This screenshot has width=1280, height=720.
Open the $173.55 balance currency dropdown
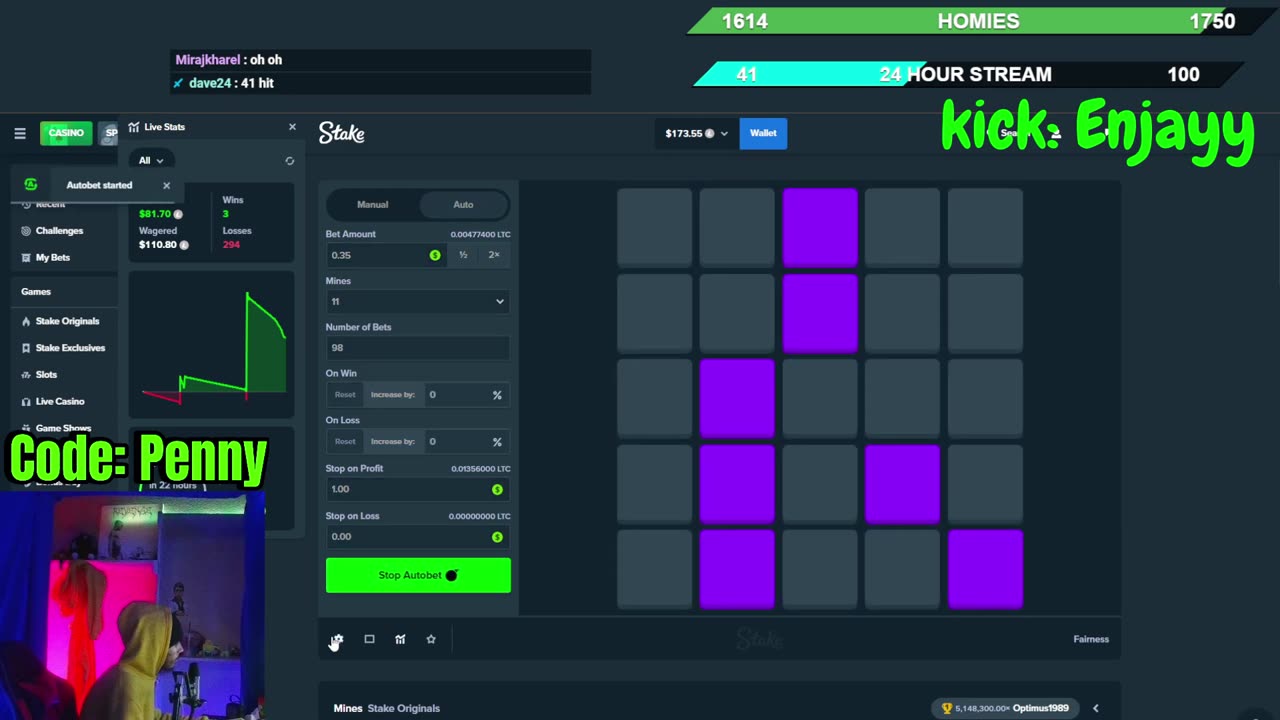point(697,133)
